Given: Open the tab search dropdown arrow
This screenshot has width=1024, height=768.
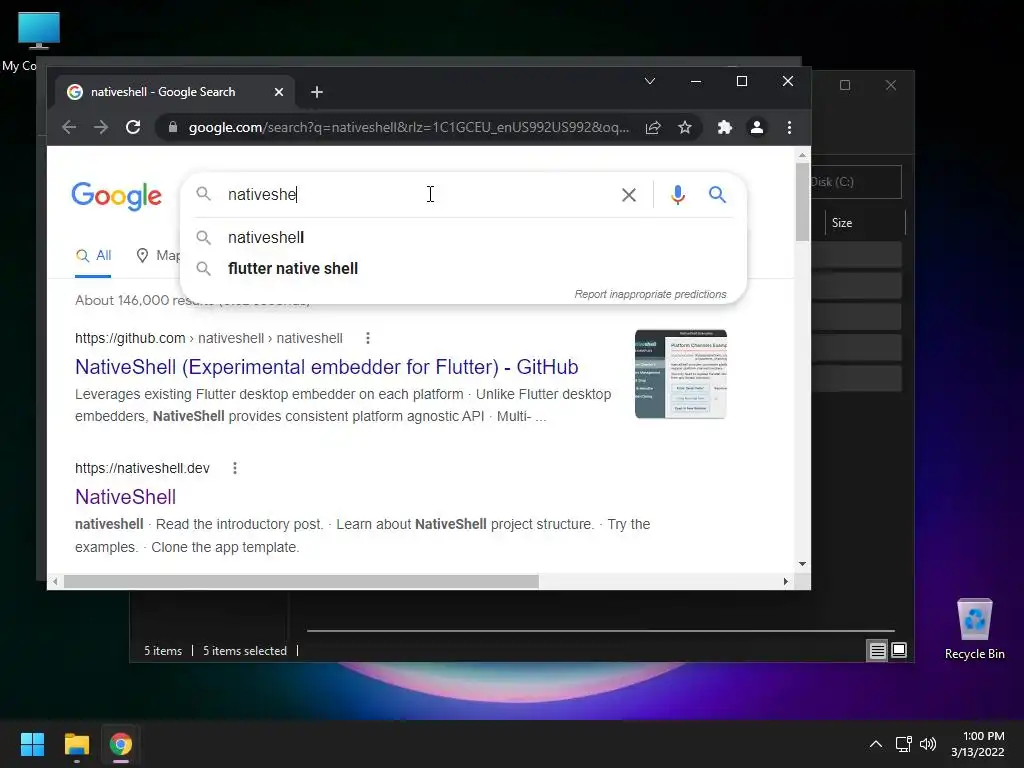Looking at the screenshot, I should pyautogui.click(x=650, y=81).
